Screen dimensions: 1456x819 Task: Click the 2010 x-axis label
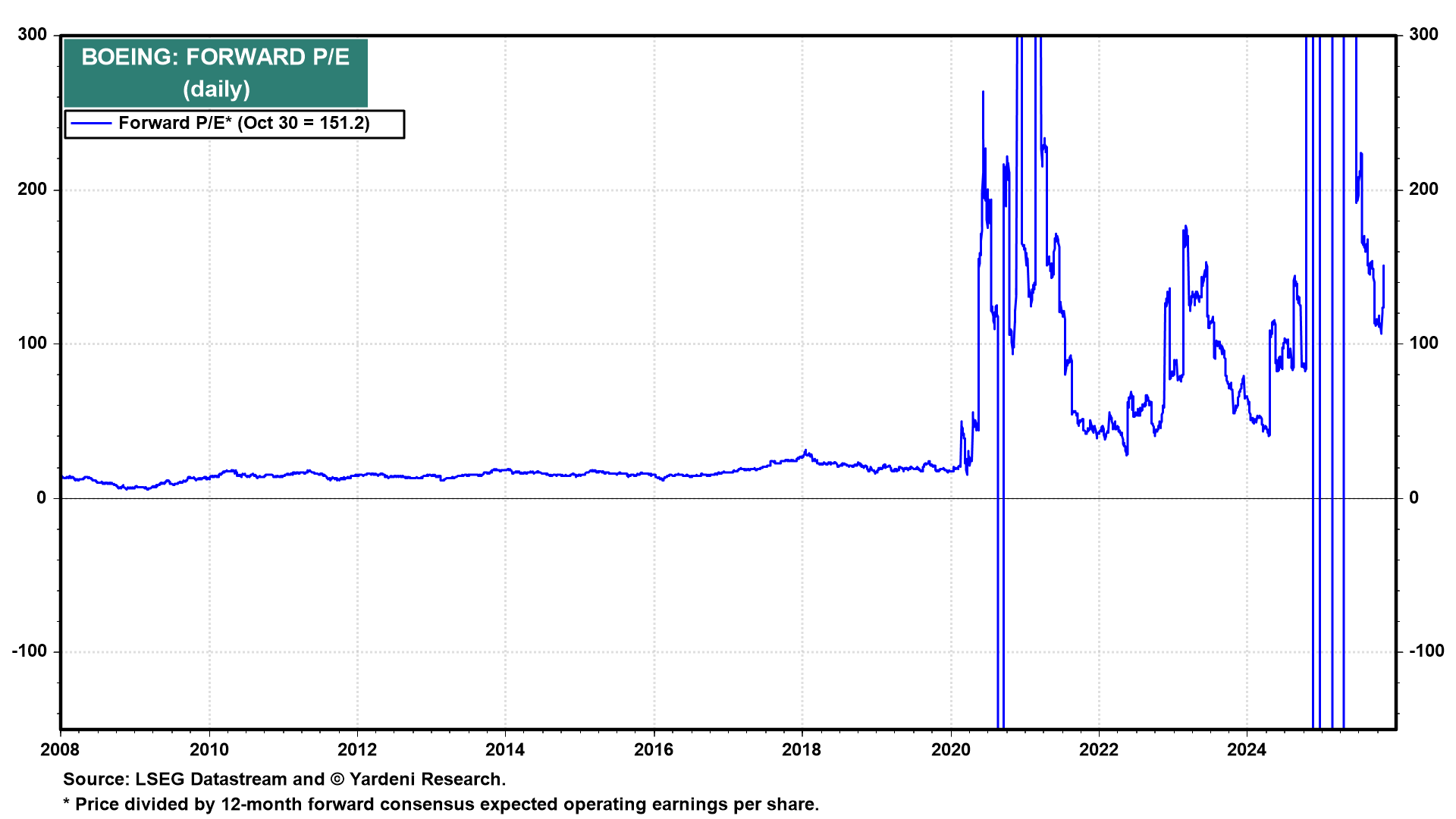(x=209, y=750)
